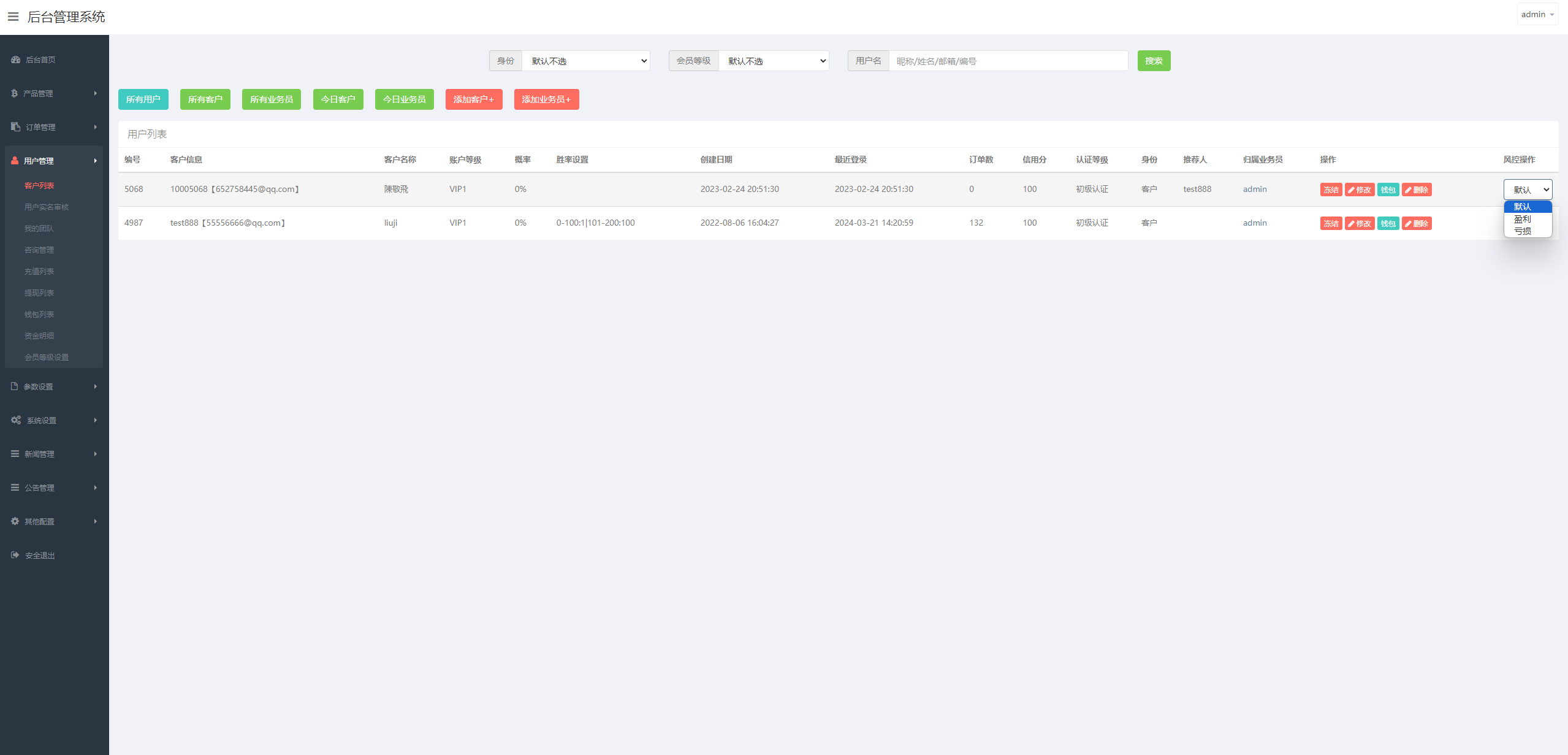Click 删除 delete button for user test888

click(x=1416, y=224)
